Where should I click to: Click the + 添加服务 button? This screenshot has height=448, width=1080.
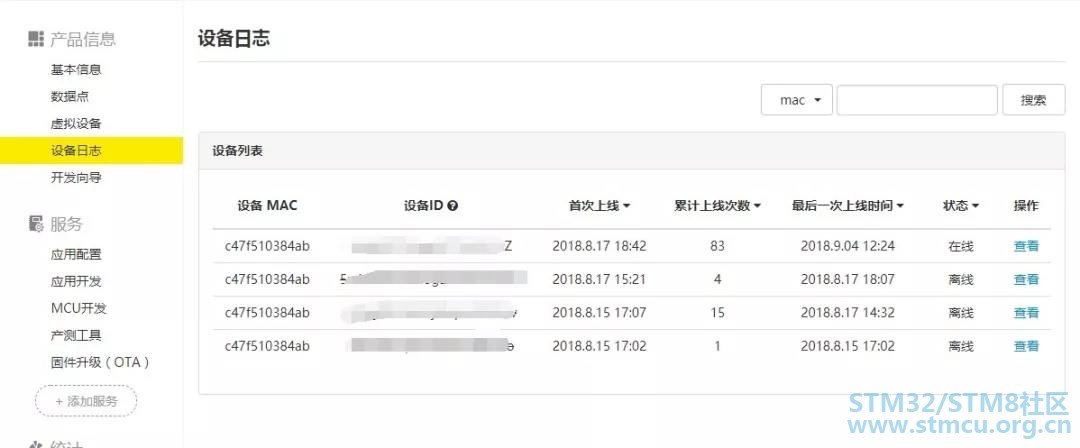[86, 401]
